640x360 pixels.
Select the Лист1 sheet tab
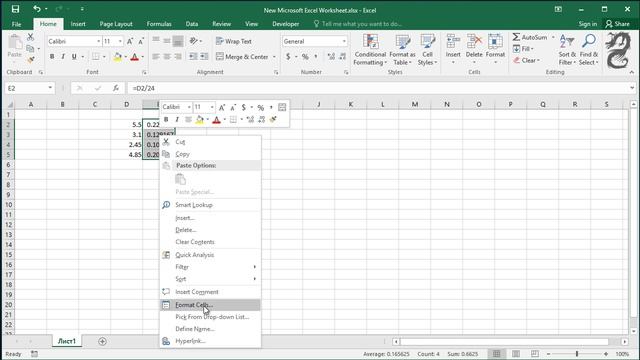tap(67, 341)
